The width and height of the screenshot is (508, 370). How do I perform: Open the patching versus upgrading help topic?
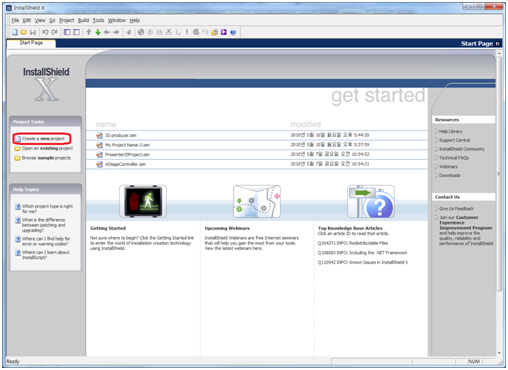[x=44, y=225]
